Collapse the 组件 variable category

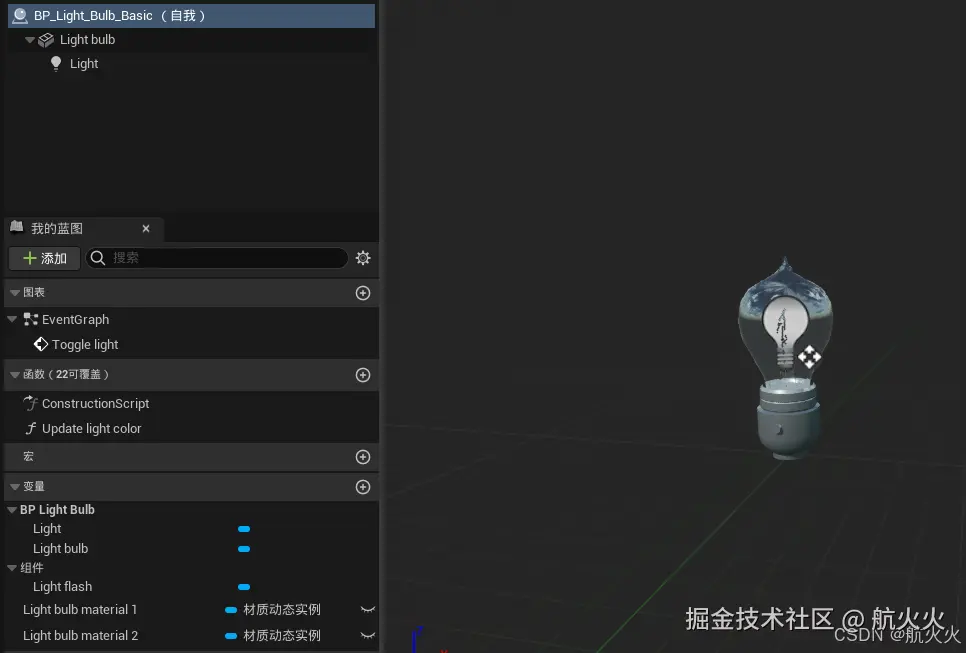coord(10,567)
